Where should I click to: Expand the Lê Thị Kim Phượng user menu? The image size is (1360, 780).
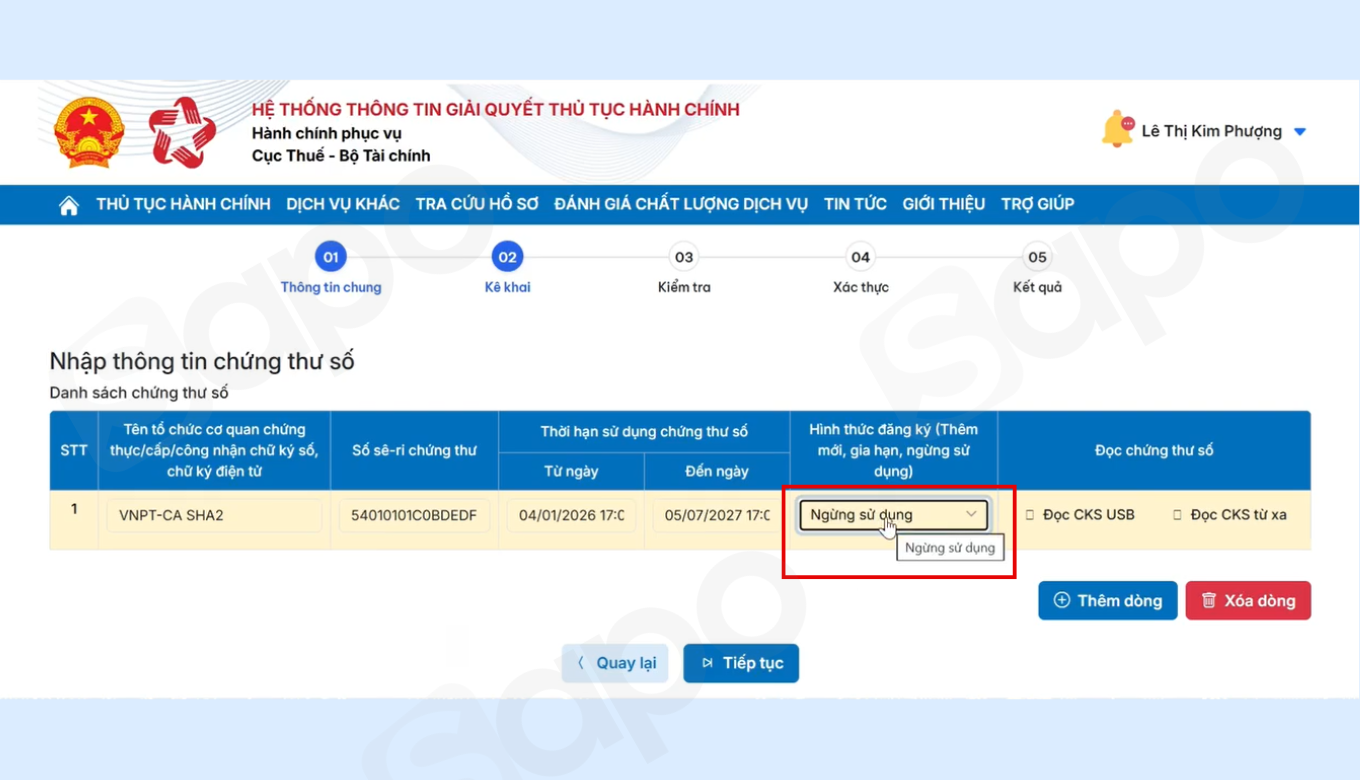1300,132
